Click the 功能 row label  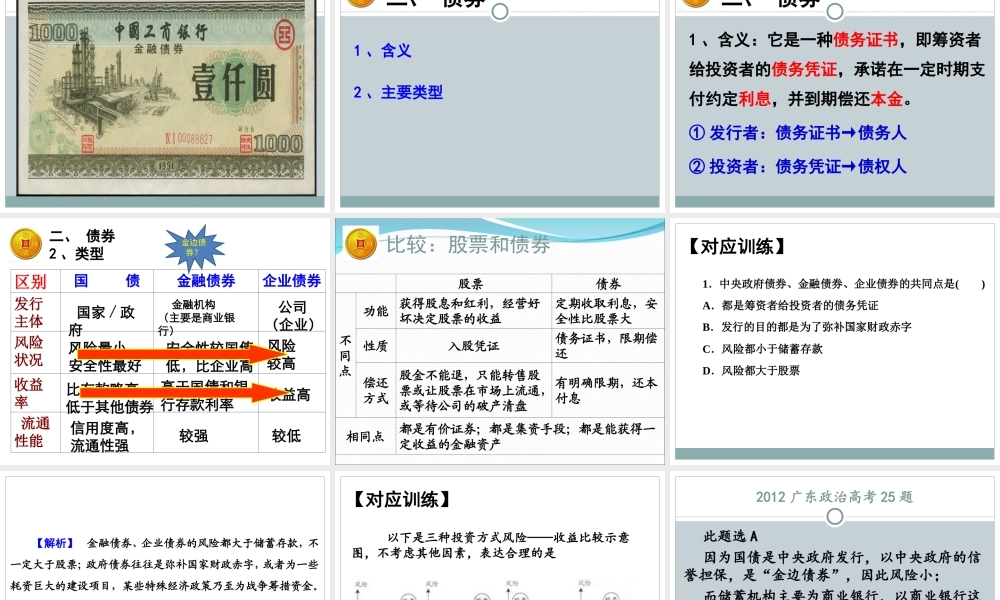click(376, 311)
